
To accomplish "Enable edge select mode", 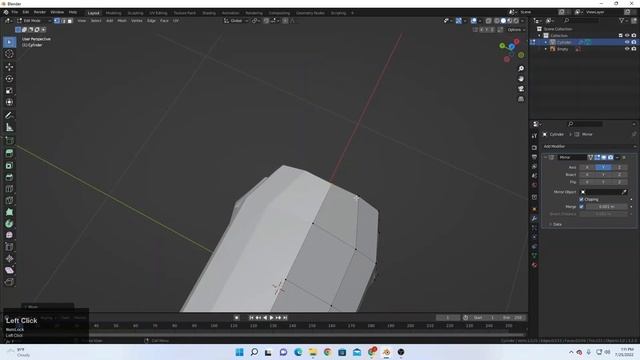I will coord(63,21).
